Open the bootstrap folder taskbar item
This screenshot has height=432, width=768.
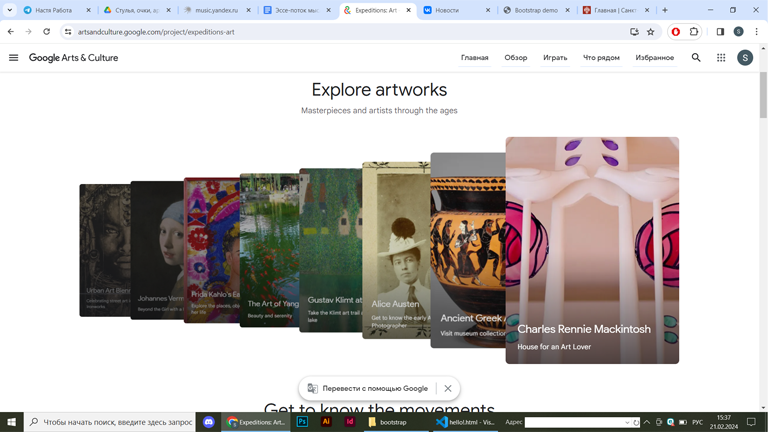pos(395,422)
